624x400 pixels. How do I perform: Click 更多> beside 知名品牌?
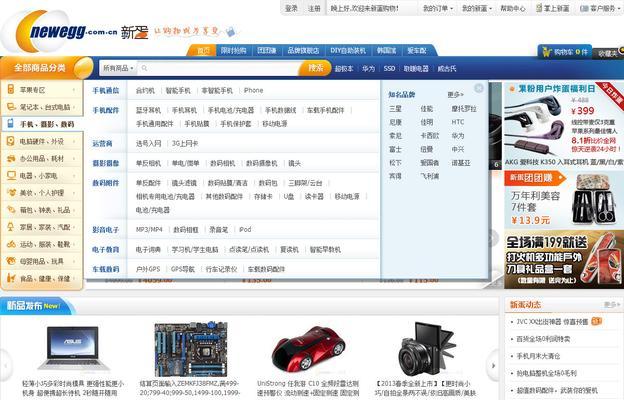click(455, 95)
